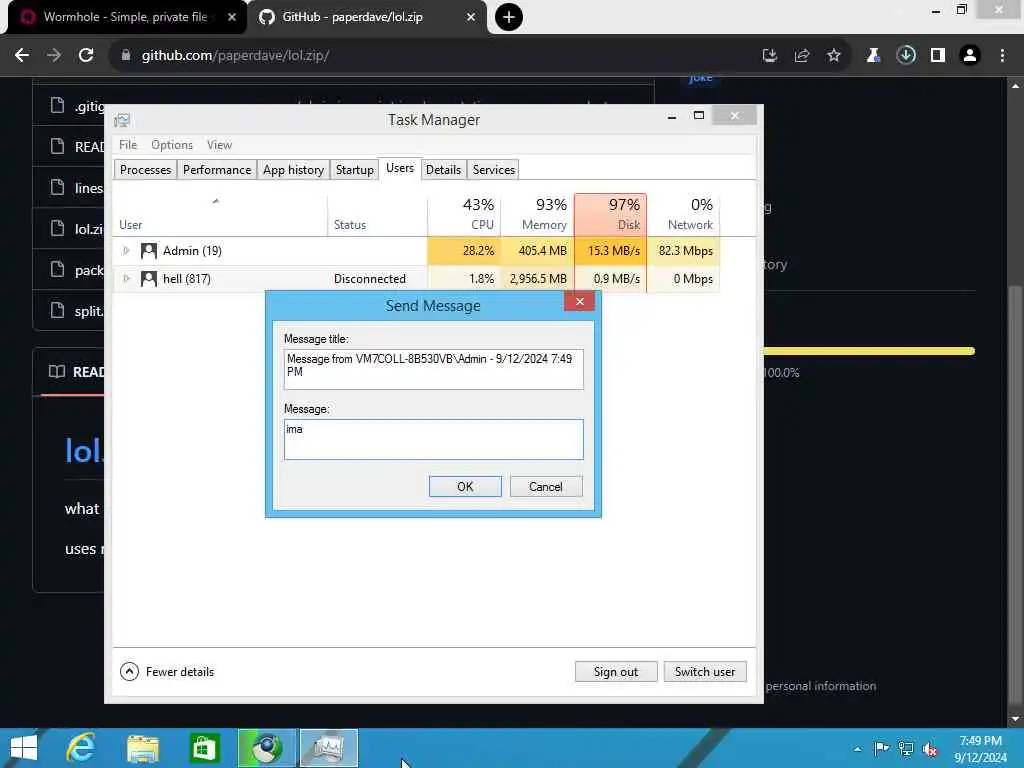The width and height of the screenshot is (1024, 768).
Task: Launch Internet Explorer from taskbar
Action: tap(81, 748)
